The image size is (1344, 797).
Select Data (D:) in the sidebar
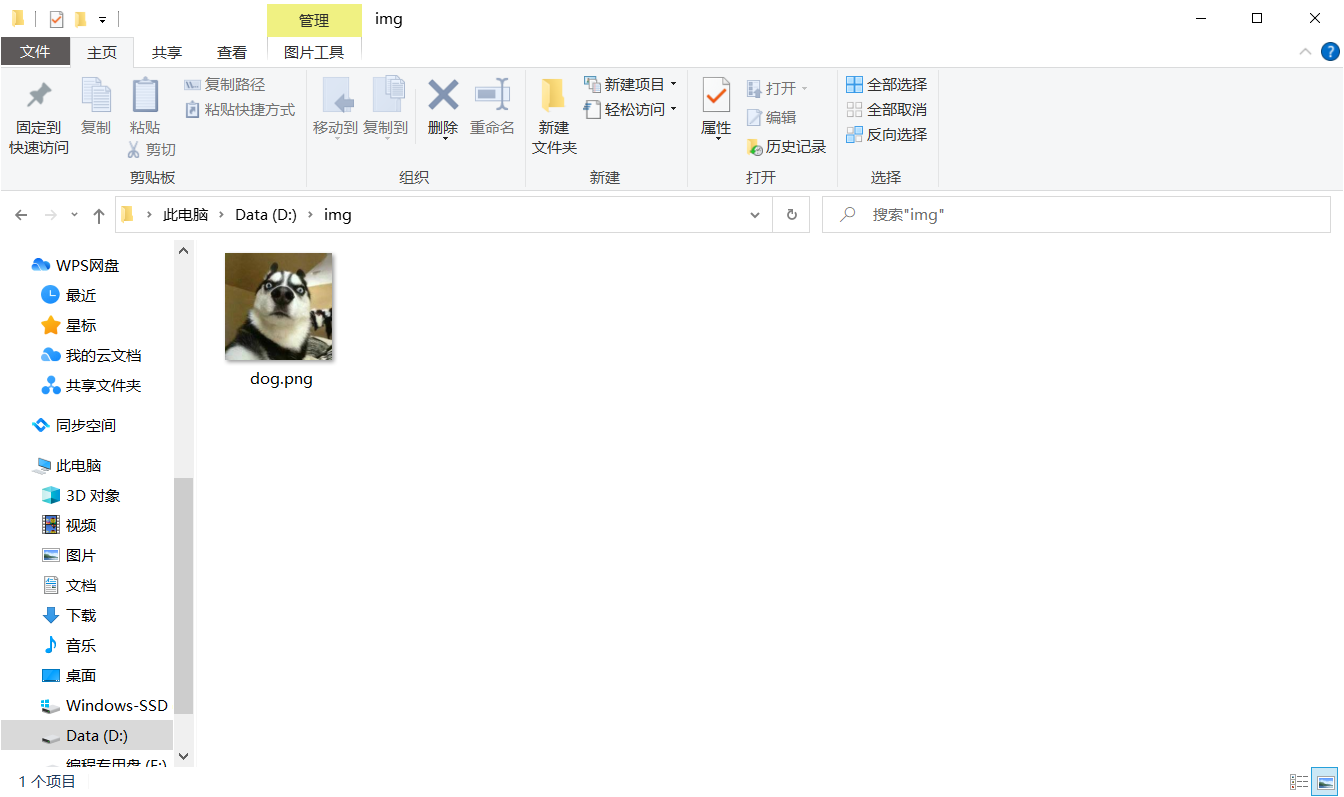coord(86,735)
